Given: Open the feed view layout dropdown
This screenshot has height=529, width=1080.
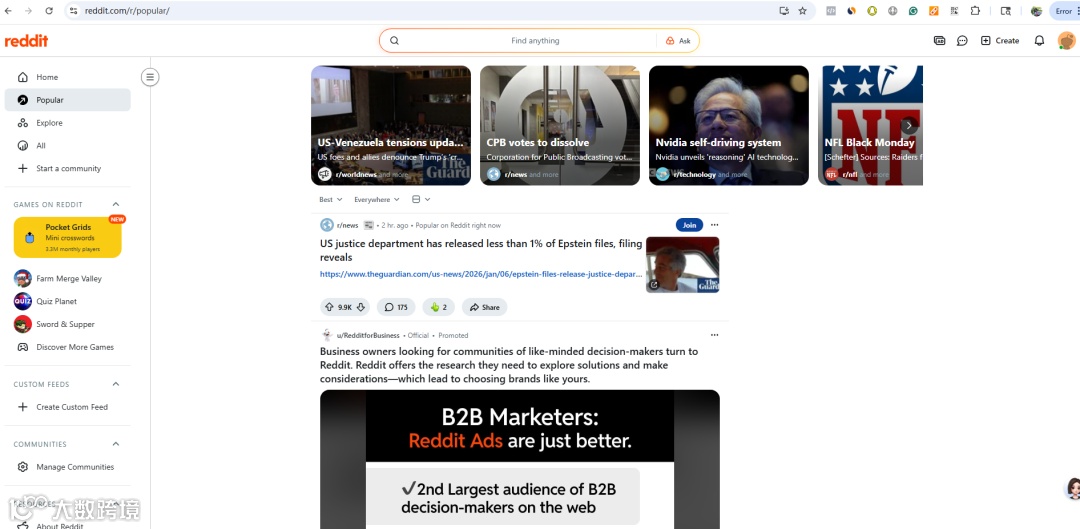Looking at the screenshot, I should 421,200.
